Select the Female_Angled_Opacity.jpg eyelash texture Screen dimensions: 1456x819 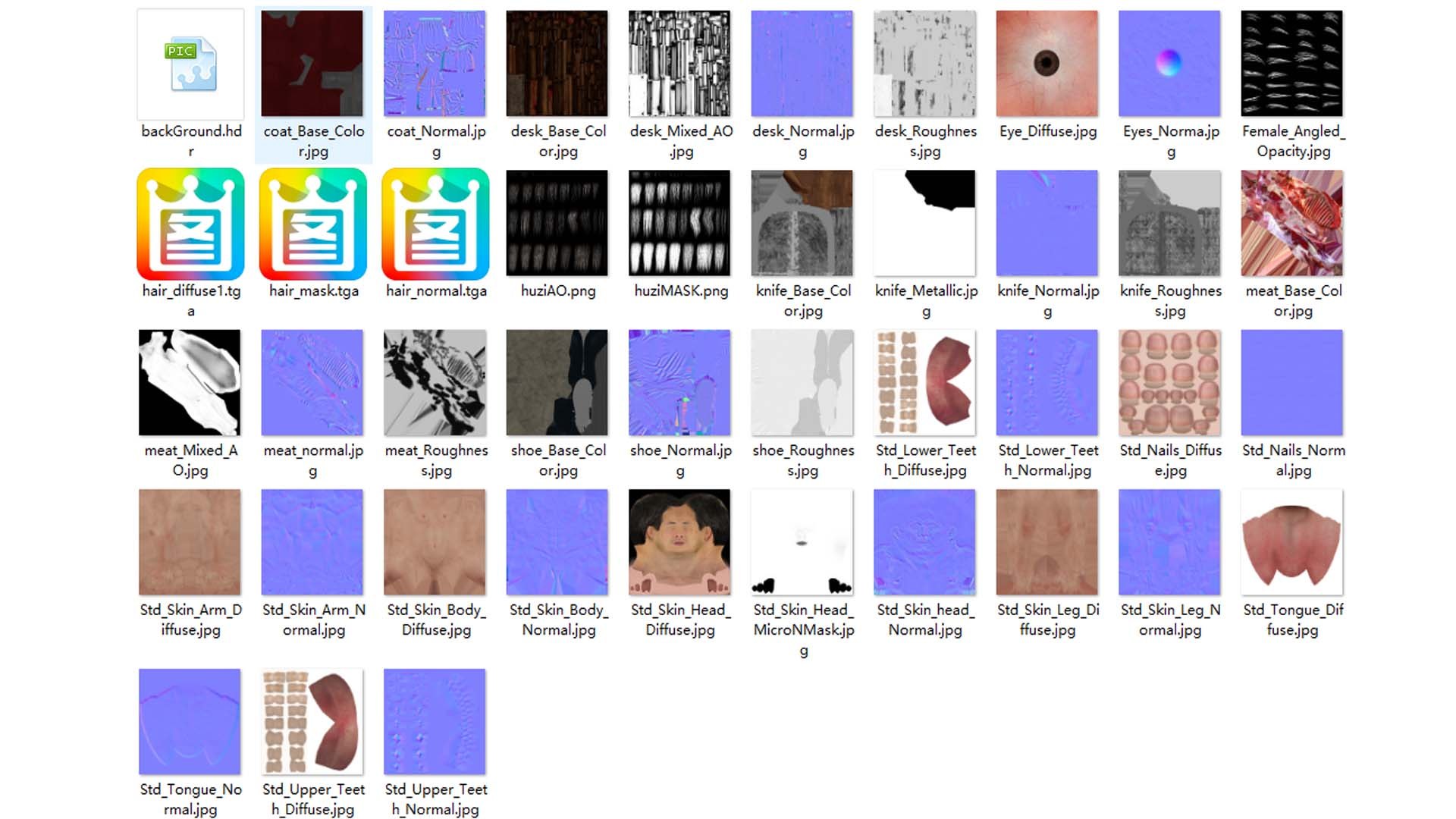(x=1291, y=64)
